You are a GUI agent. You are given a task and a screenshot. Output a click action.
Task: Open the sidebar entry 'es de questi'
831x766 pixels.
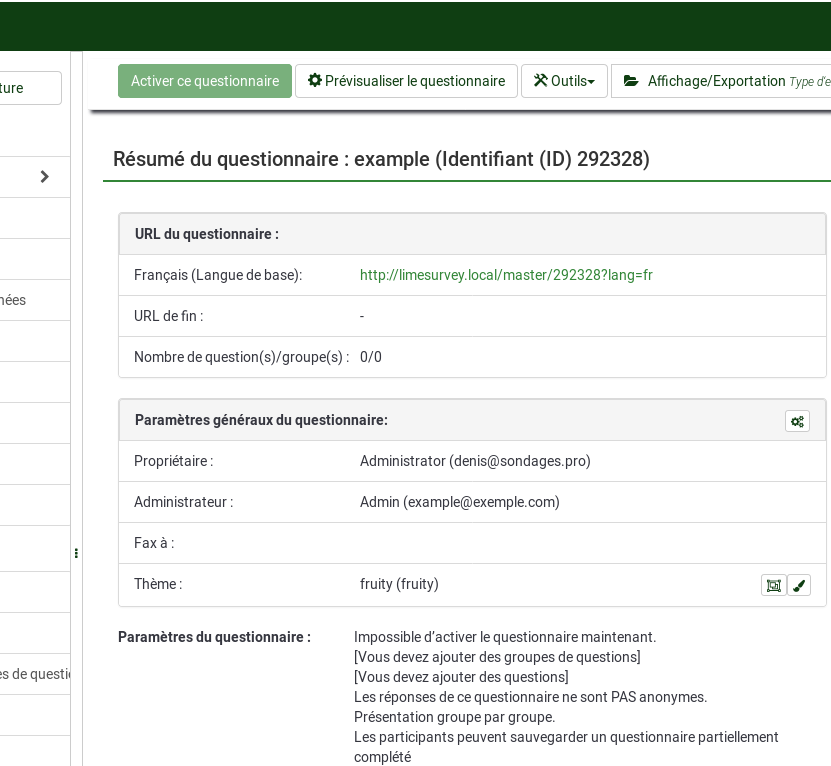click(35, 674)
